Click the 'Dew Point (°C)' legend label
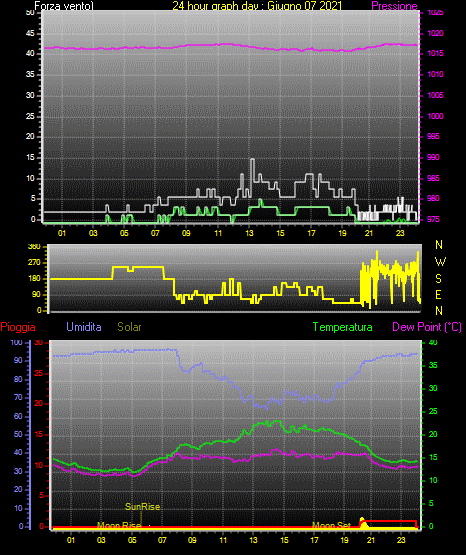 point(427,327)
